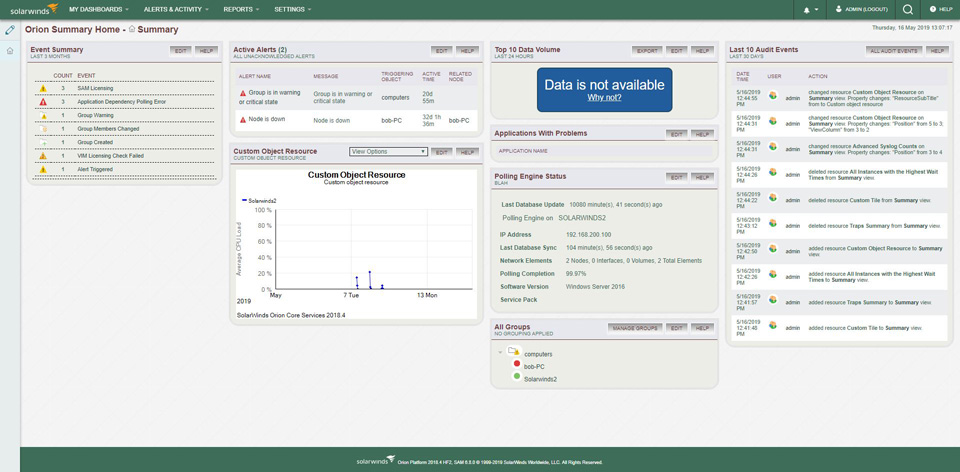Click the icon beside Group Created event

[43, 142]
